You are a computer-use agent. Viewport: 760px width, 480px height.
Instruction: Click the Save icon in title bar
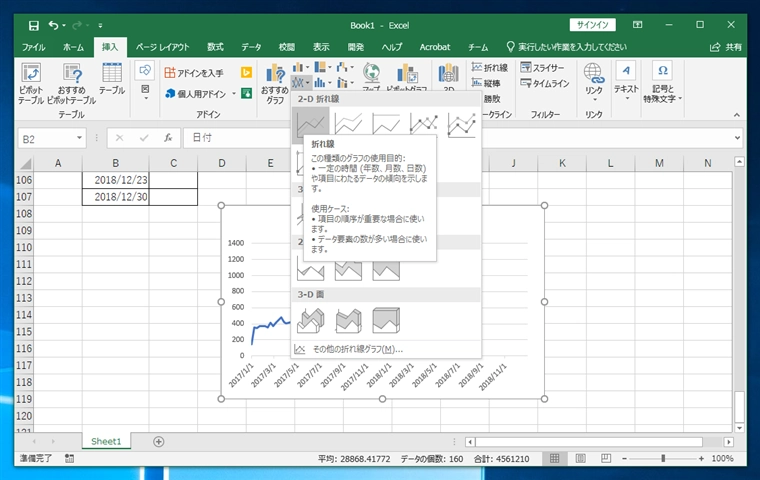[x=34, y=24]
